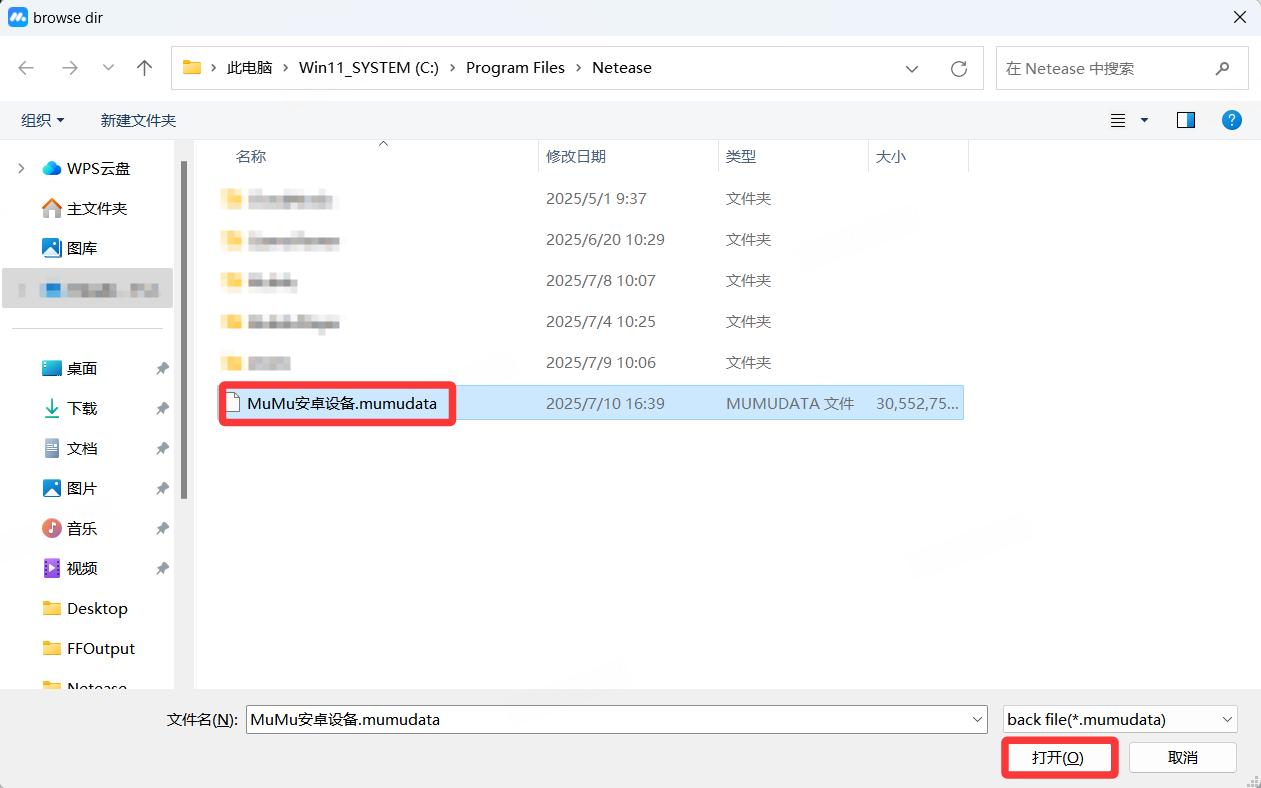Open recent locations dropdown chevron
1261x788 pixels.
pos(108,68)
